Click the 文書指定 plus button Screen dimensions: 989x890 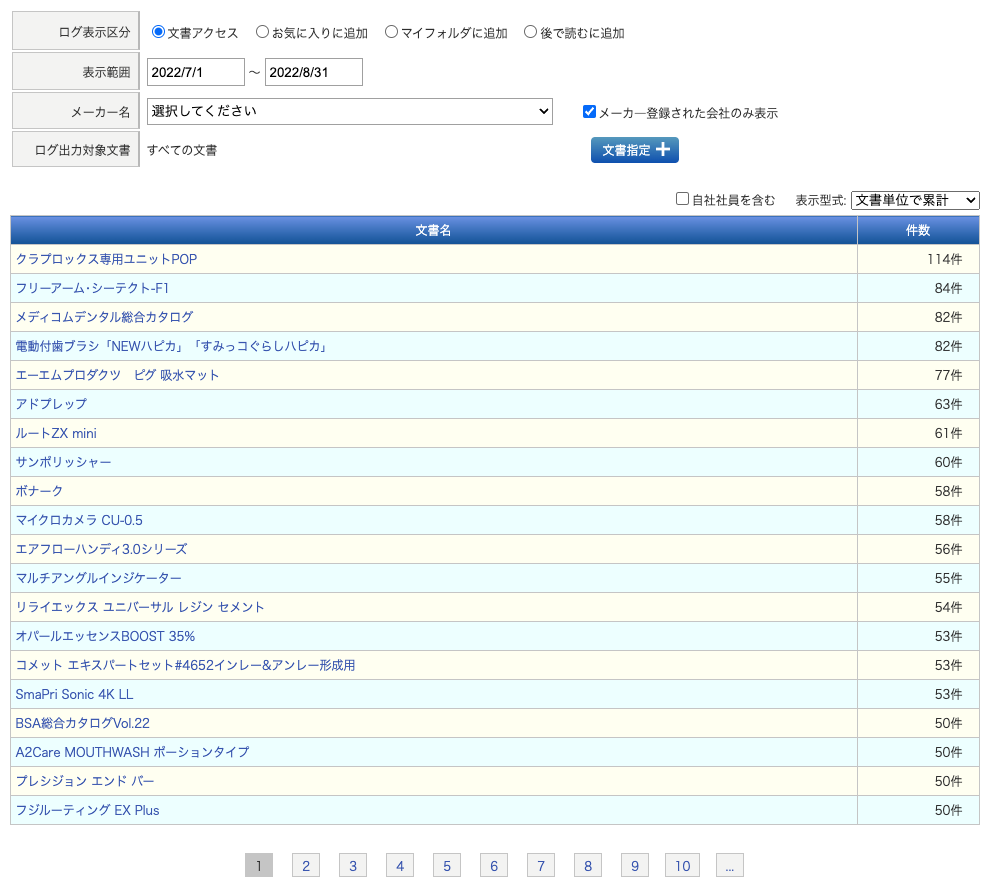(x=635, y=150)
